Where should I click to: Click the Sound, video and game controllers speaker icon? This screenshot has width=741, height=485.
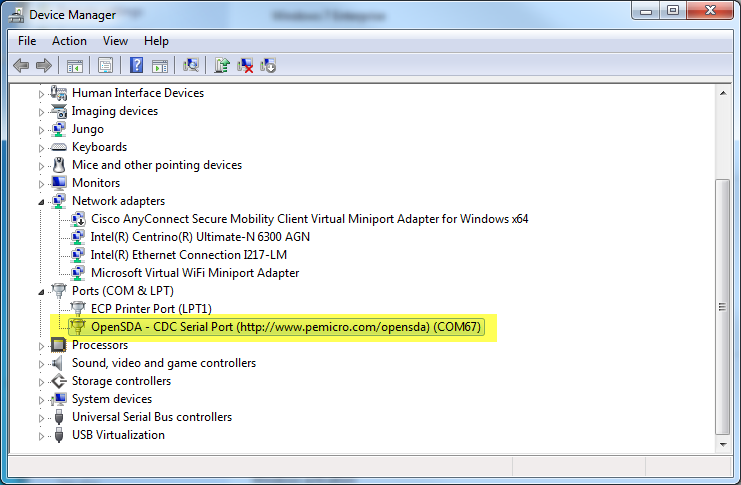(58, 363)
